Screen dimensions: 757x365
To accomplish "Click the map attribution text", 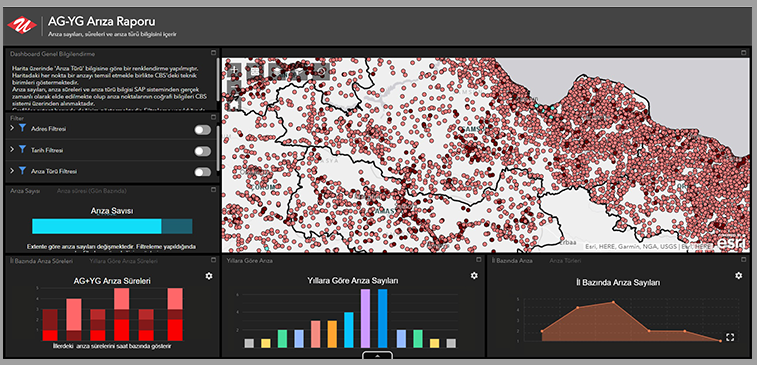I will point(648,246).
